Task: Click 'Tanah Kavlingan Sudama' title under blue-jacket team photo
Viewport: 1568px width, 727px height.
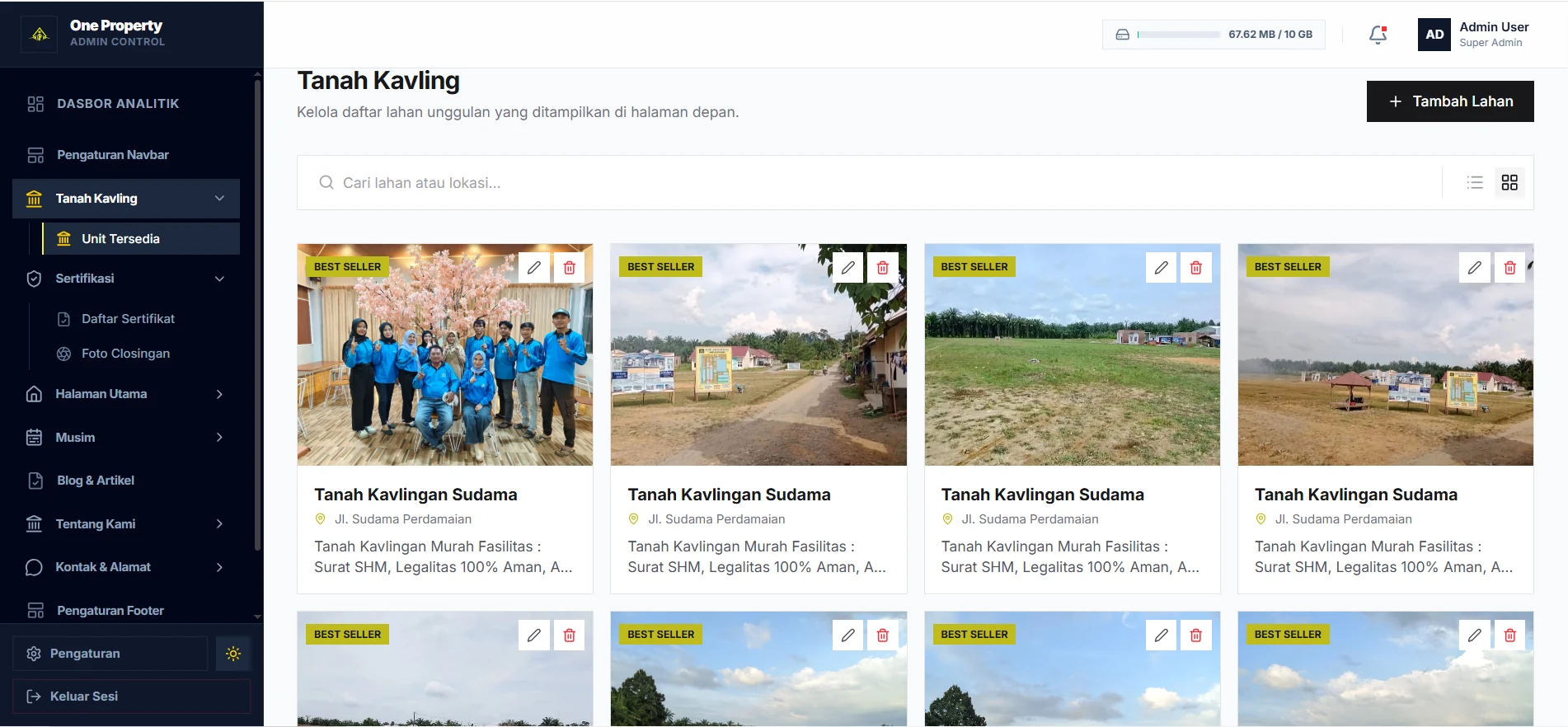Action: [x=415, y=495]
